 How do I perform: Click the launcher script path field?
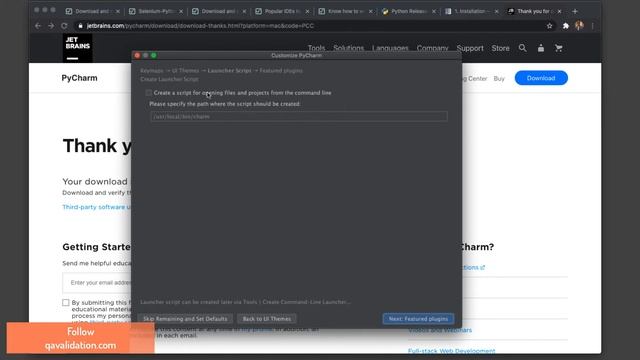(x=299, y=117)
